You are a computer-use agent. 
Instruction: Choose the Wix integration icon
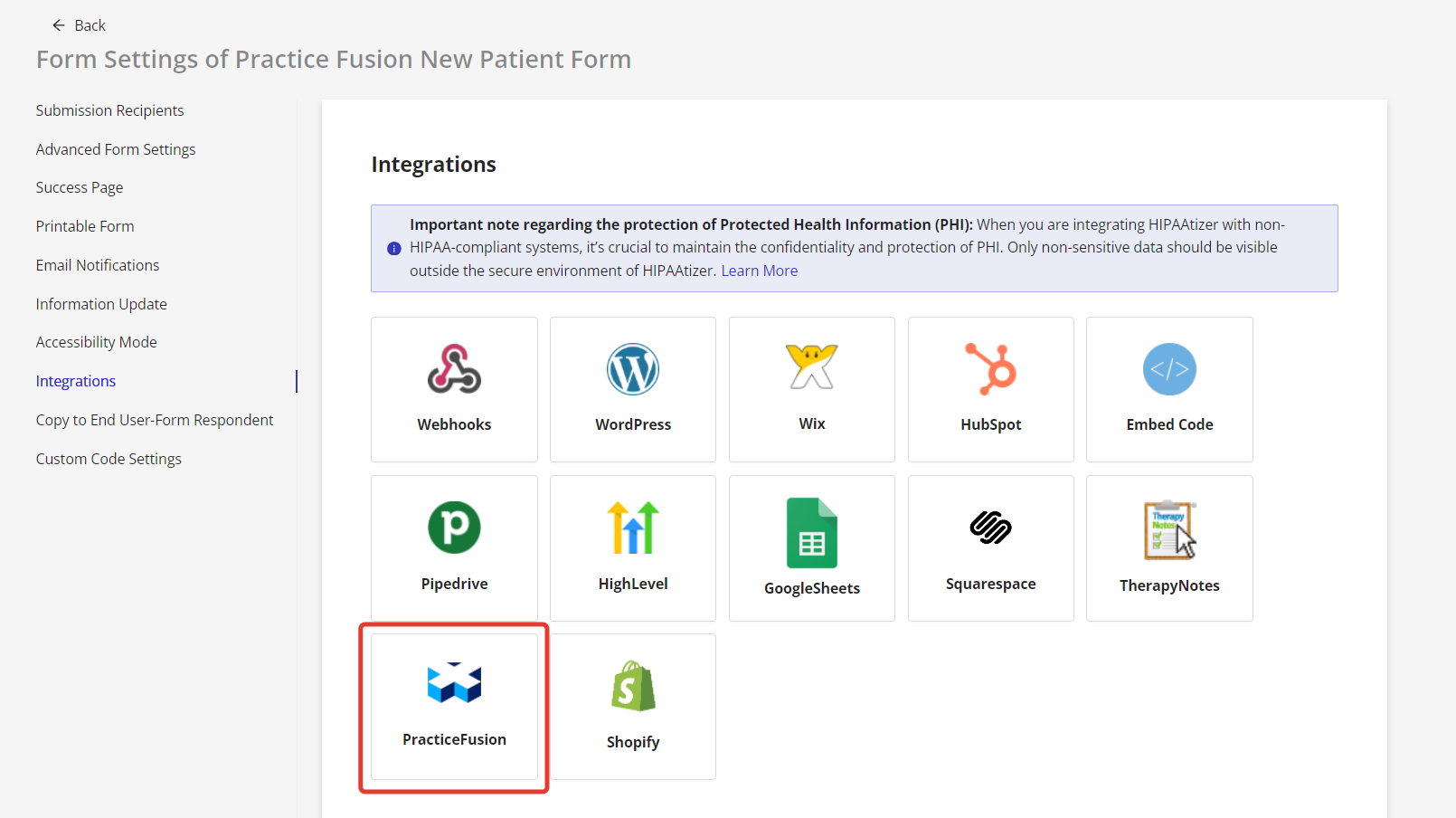coord(811,366)
